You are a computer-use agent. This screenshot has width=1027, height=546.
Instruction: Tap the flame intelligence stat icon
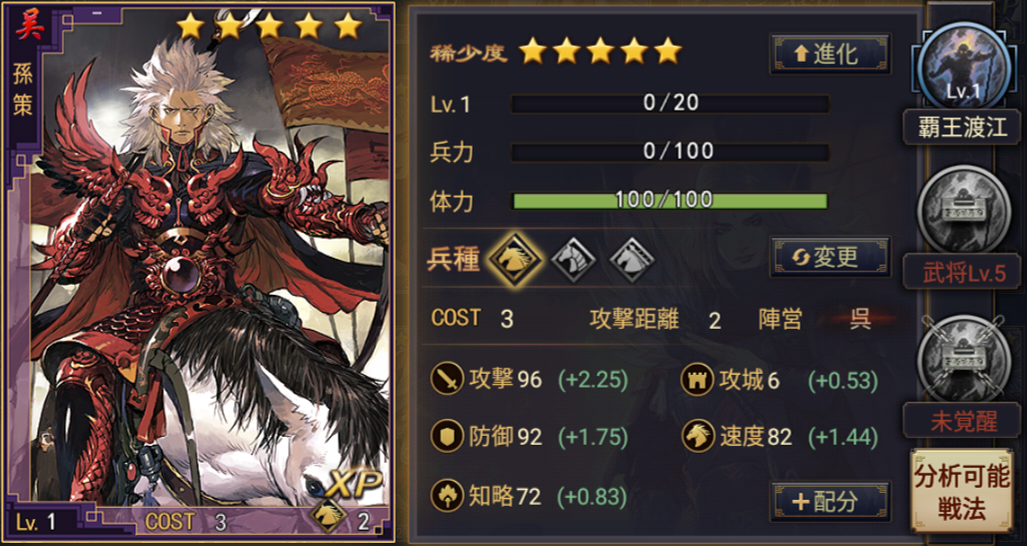pyautogui.click(x=447, y=496)
